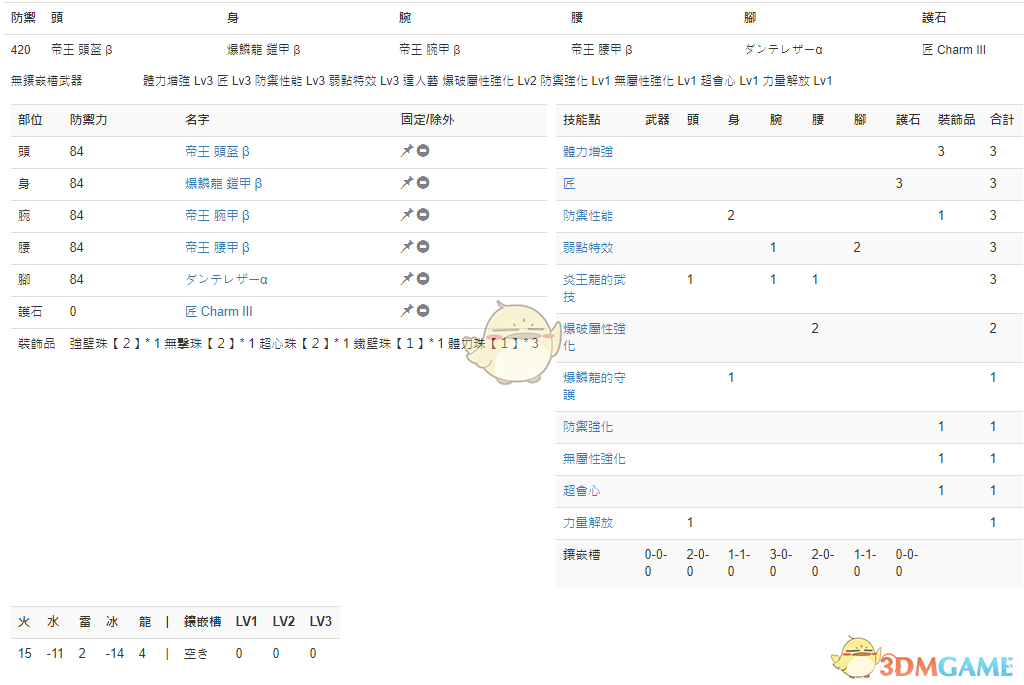Select the defense total 420

click(21, 50)
